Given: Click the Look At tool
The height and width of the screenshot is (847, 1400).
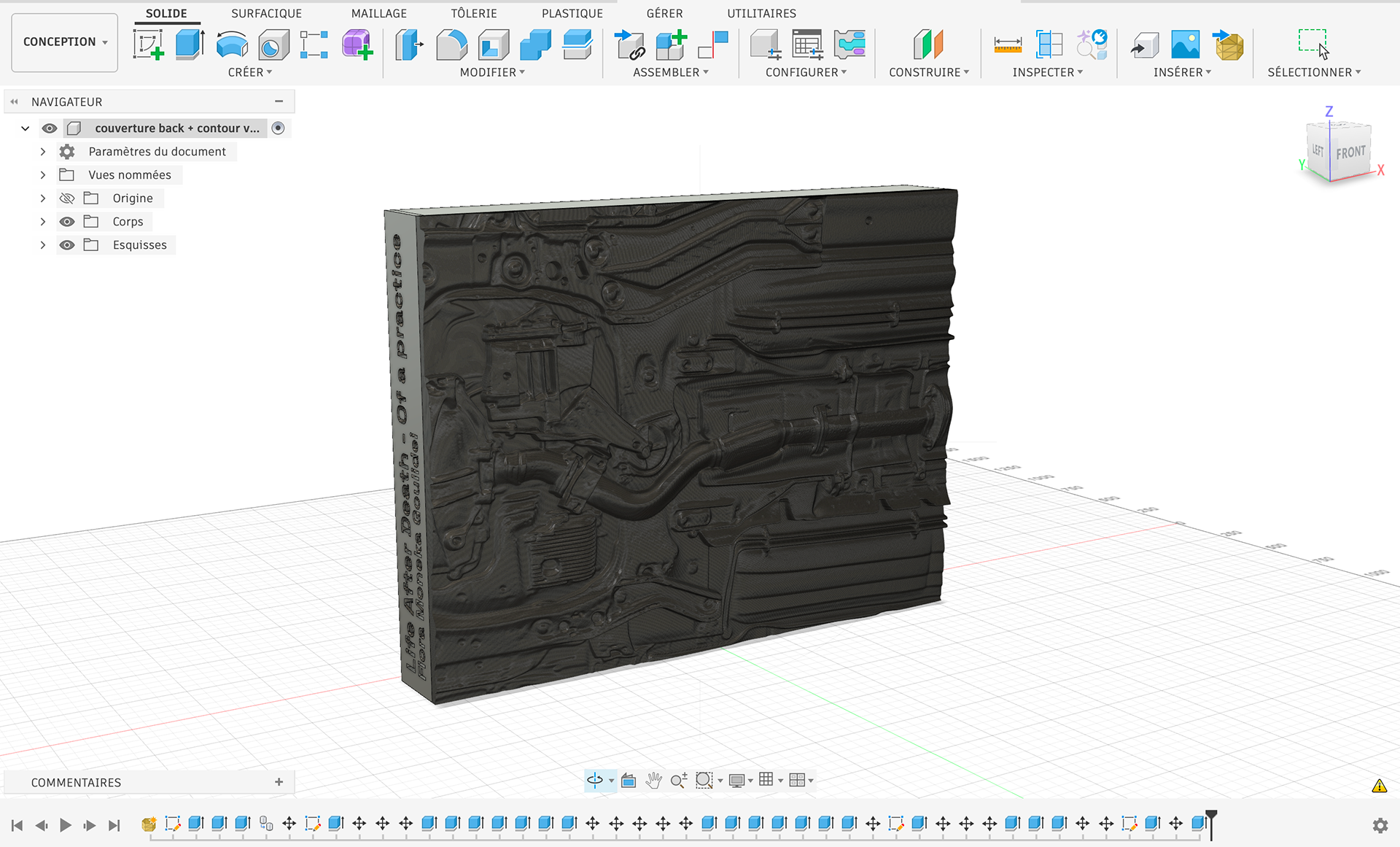Looking at the screenshot, I should (x=629, y=781).
